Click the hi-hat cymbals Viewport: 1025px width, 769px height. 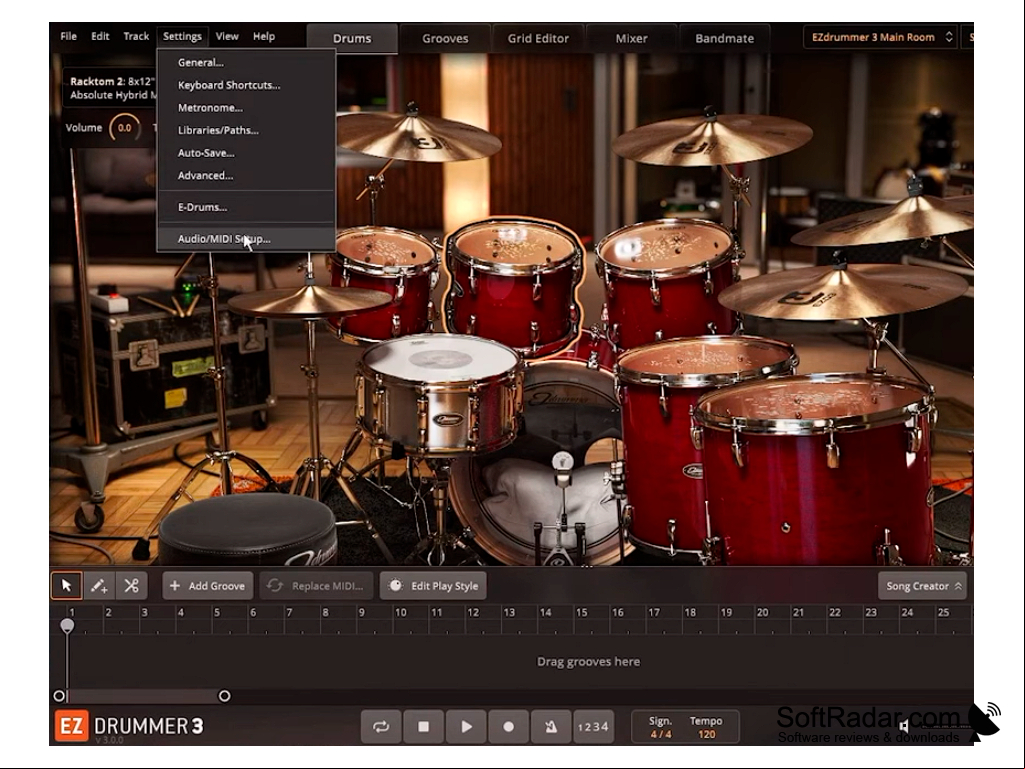point(310,301)
